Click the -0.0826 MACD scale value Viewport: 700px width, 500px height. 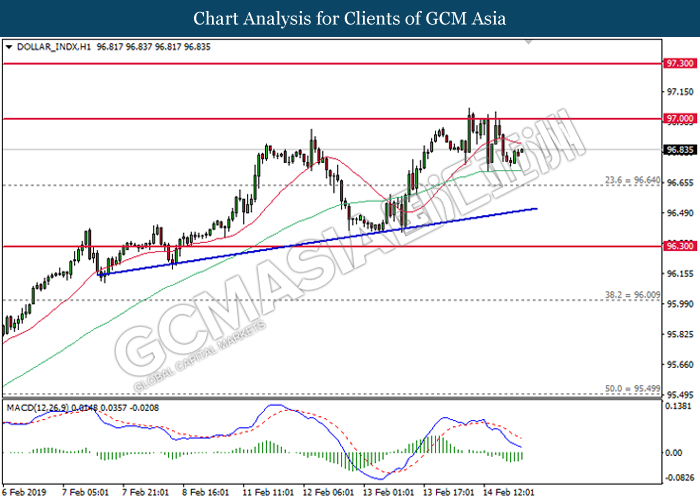(x=679, y=478)
